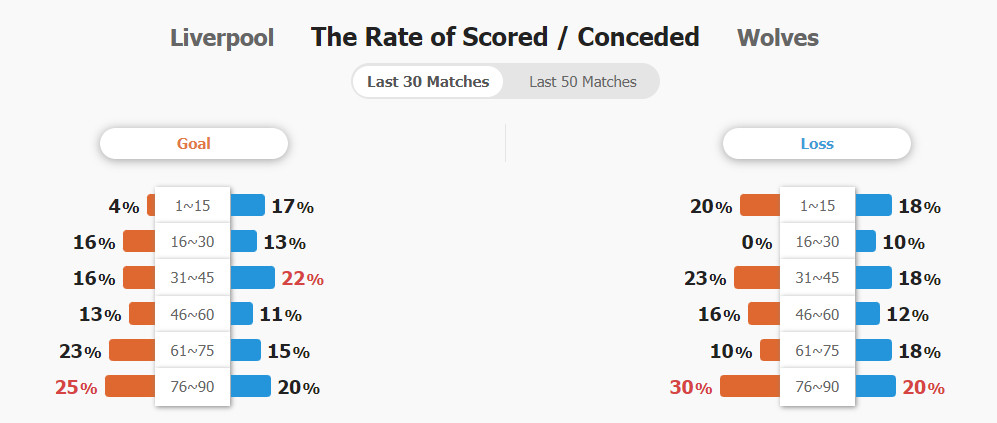
Task: Click Liverpool's orange 30% loss bar
Action: pyautogui.click(x=750, y=386)
